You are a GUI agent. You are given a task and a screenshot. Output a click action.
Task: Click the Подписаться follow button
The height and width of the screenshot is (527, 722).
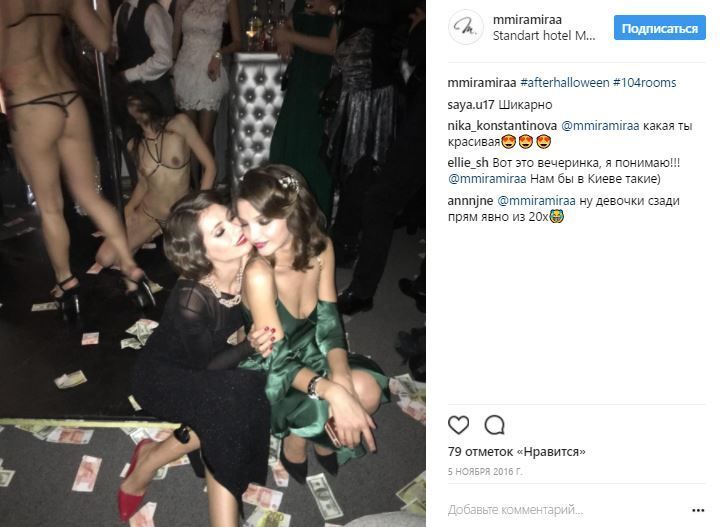pos(659,28)
